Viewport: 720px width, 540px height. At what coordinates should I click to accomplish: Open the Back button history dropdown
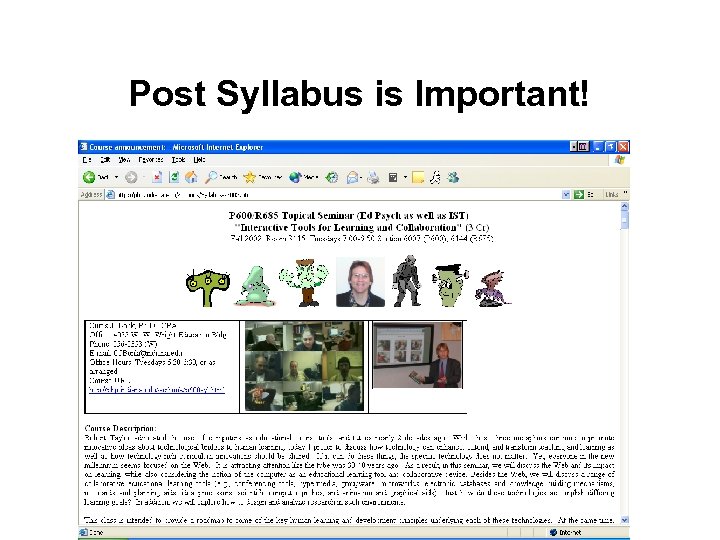(x=116, y=177)
